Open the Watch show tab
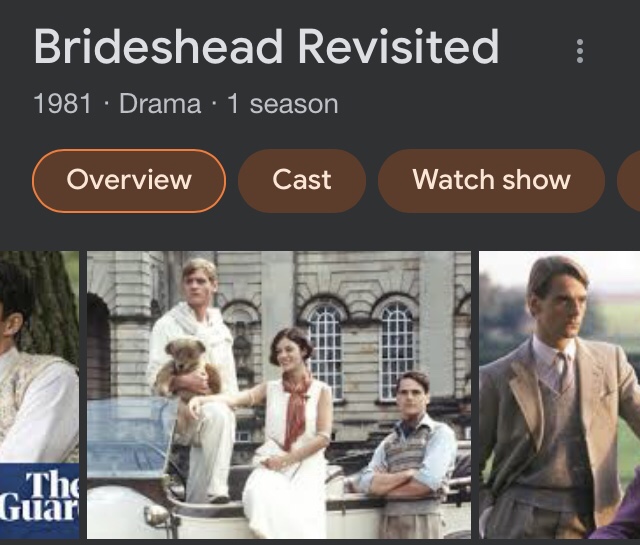 491,180
